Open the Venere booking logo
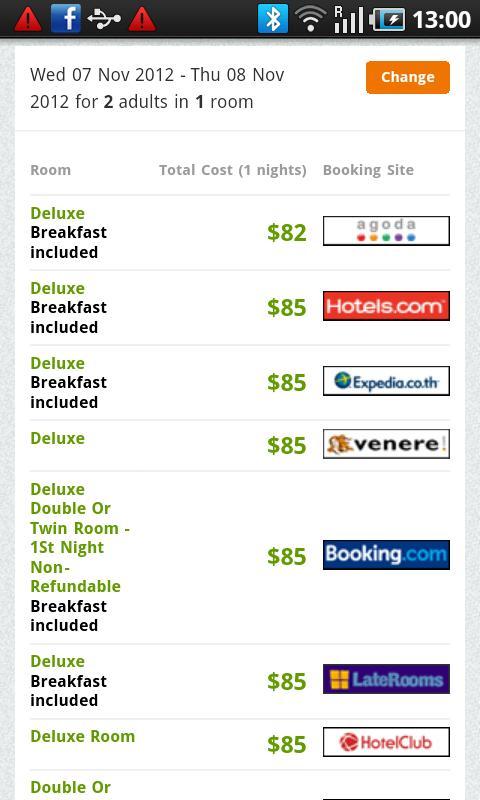 click(x=386, y=444)
